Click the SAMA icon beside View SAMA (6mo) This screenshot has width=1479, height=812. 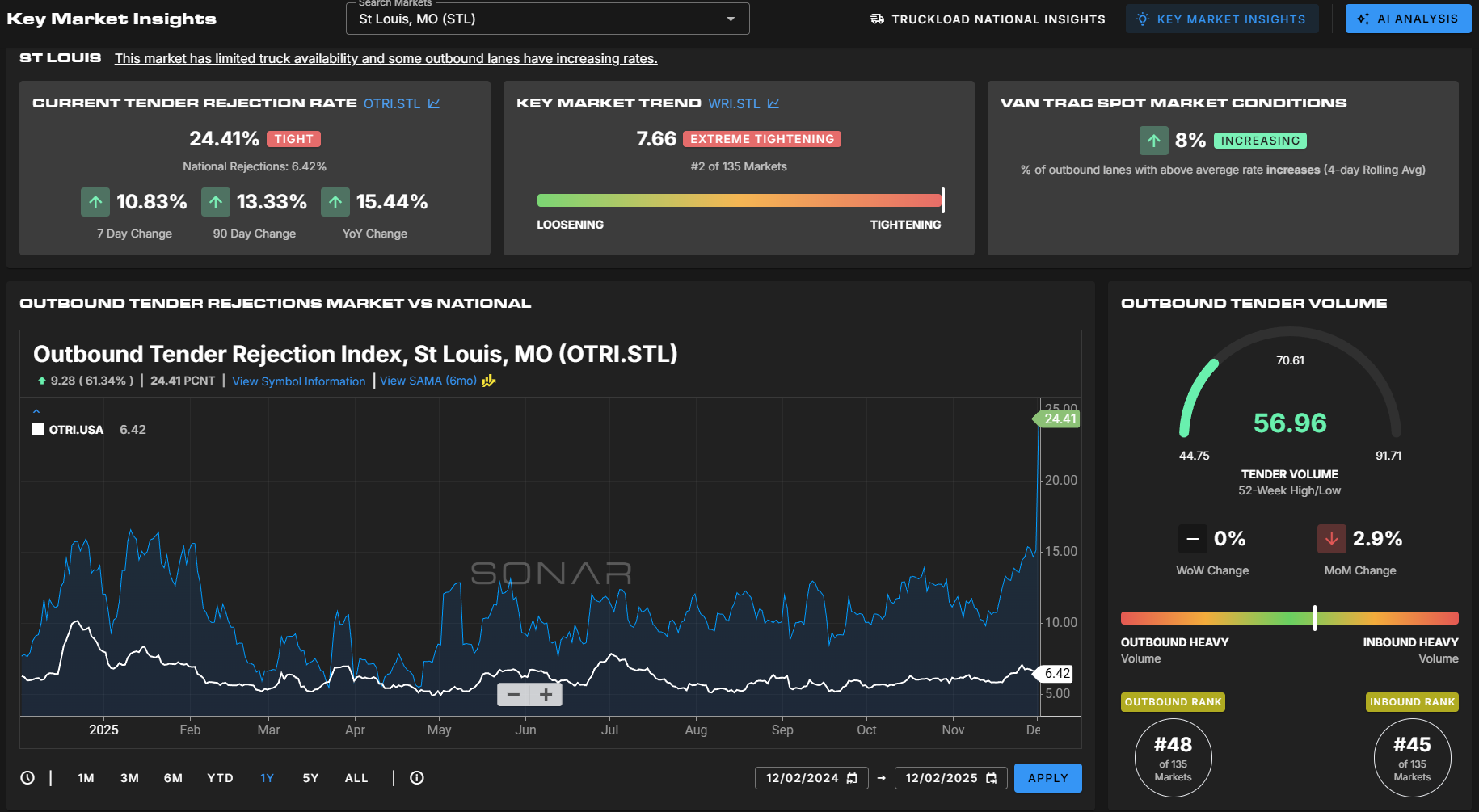[x=489, y=381]
